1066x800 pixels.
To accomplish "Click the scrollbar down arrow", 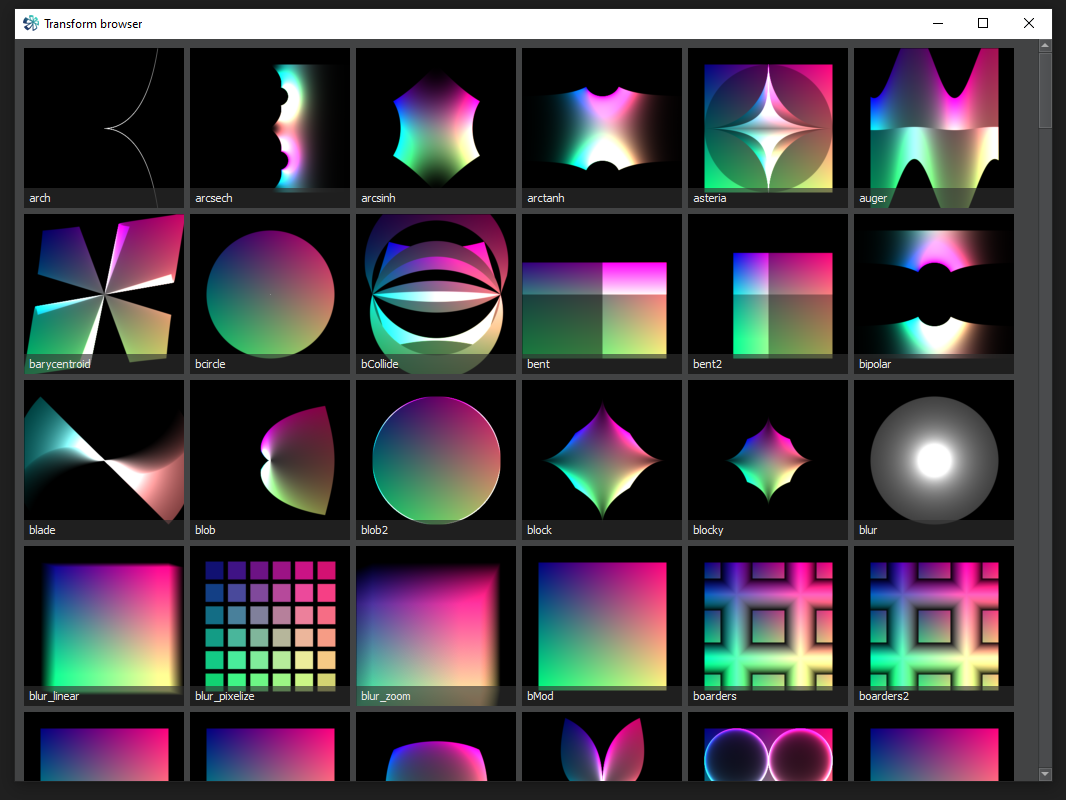I will 1045,774.
